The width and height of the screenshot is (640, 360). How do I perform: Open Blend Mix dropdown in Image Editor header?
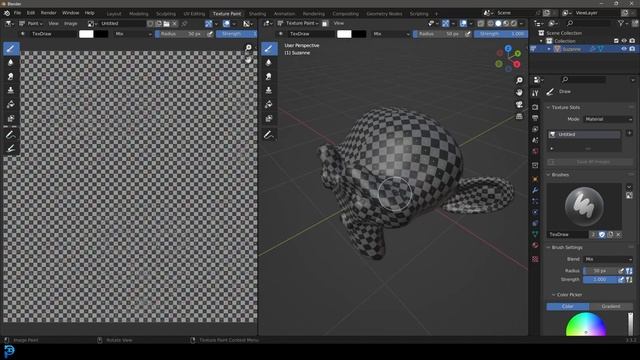[132, 34]
